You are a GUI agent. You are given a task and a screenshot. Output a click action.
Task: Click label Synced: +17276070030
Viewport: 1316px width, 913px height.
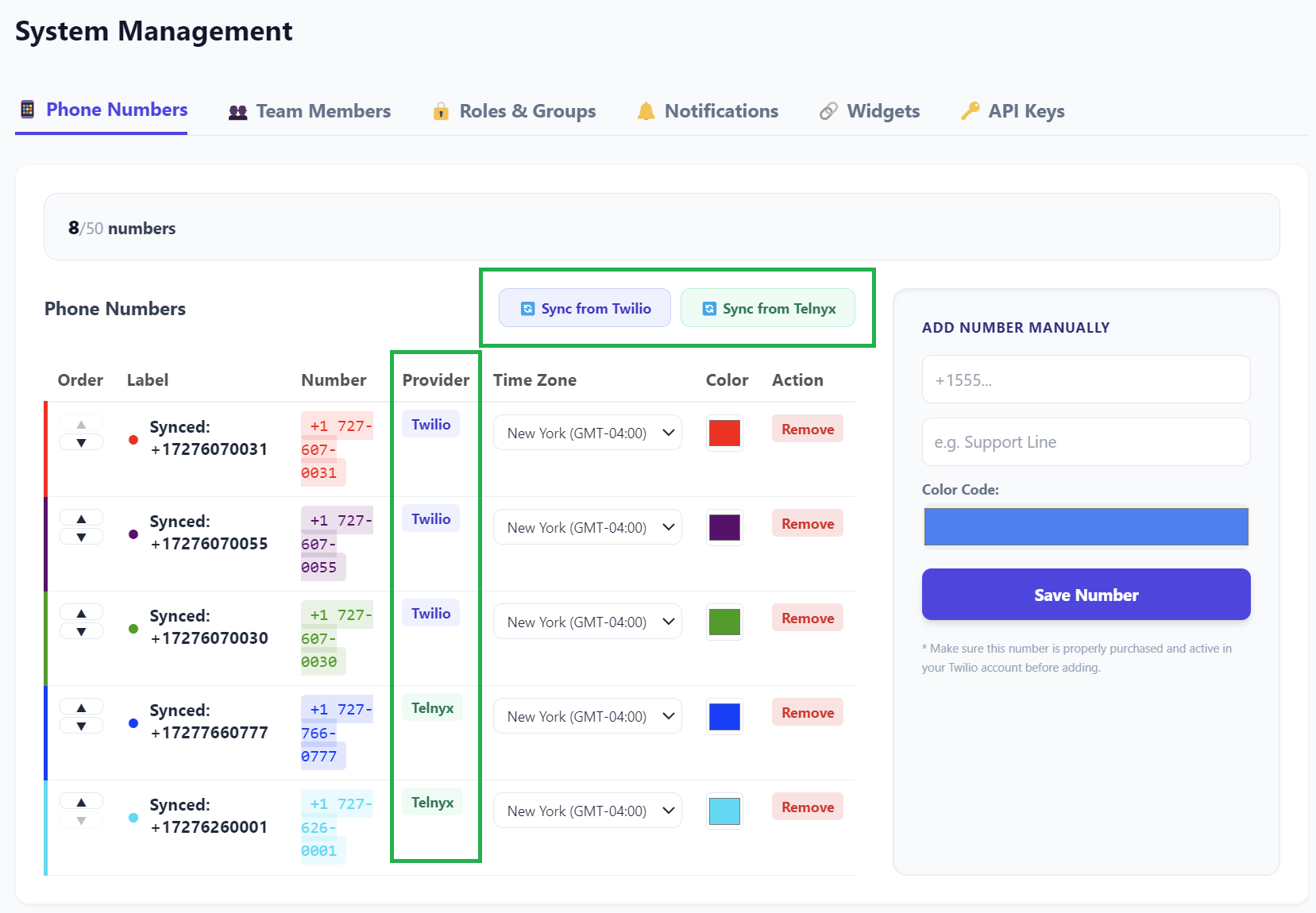click(x=208, y=627)
